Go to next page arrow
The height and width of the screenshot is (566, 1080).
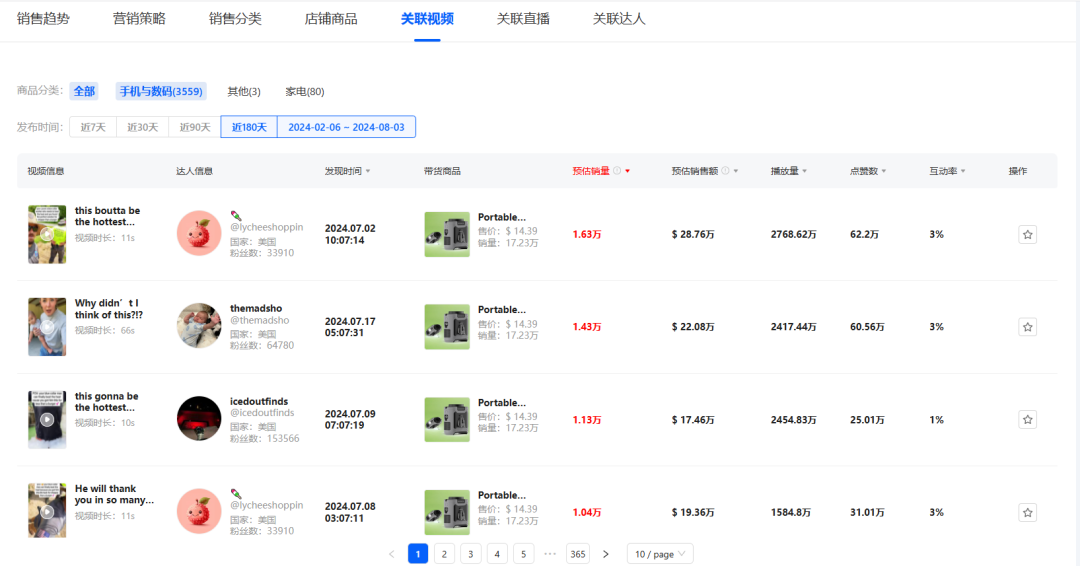(x=605, y=554)
